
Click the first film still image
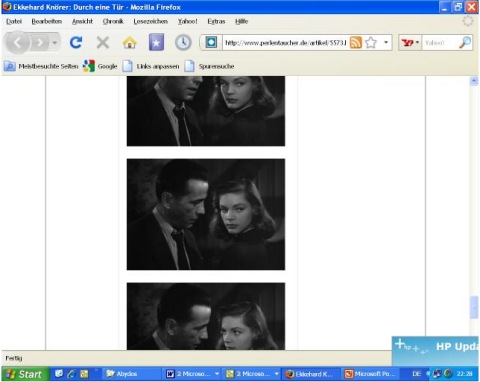206,111
